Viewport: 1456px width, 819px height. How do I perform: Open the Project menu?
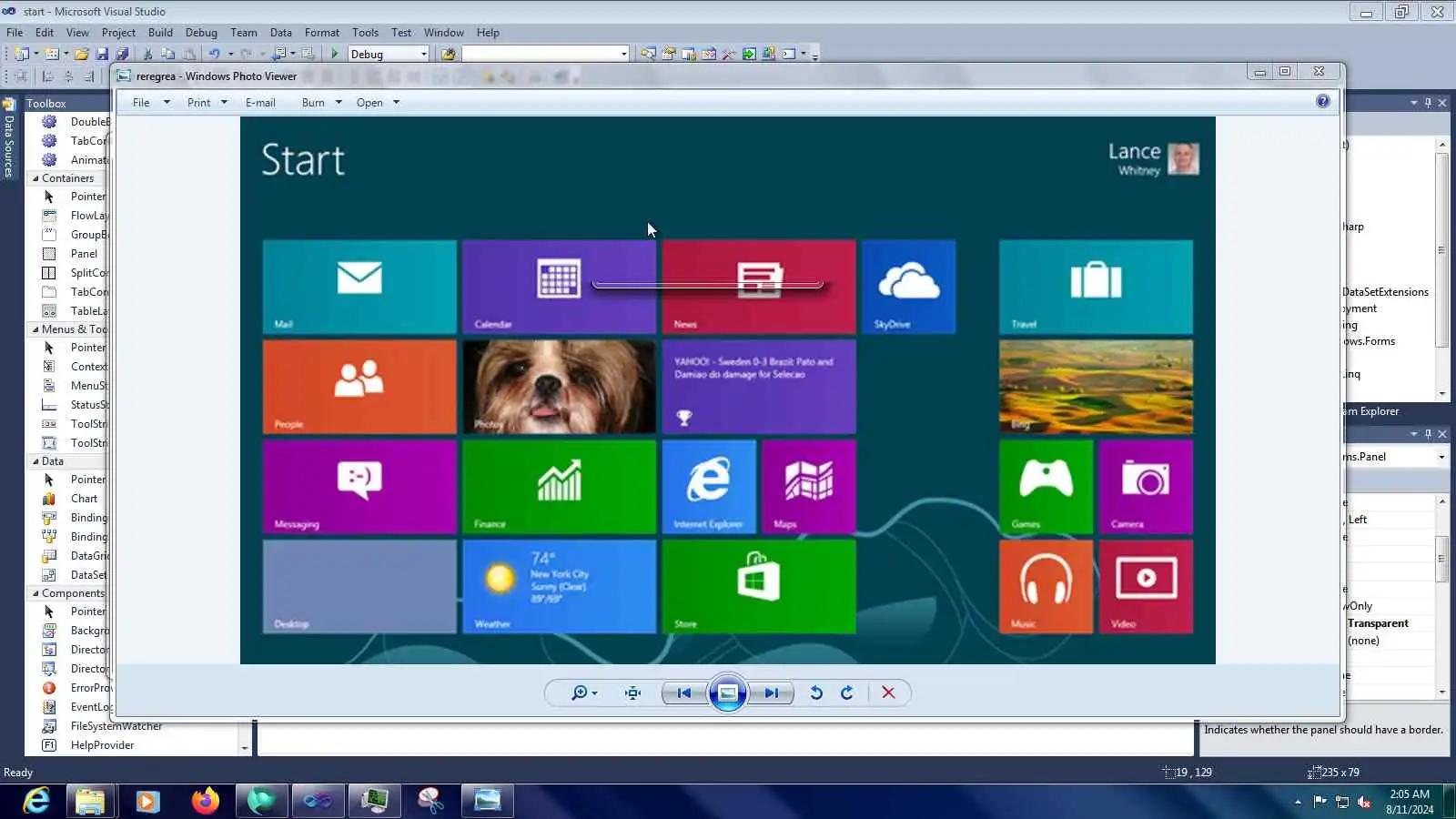pyautogui.click(x=119, y=33)
